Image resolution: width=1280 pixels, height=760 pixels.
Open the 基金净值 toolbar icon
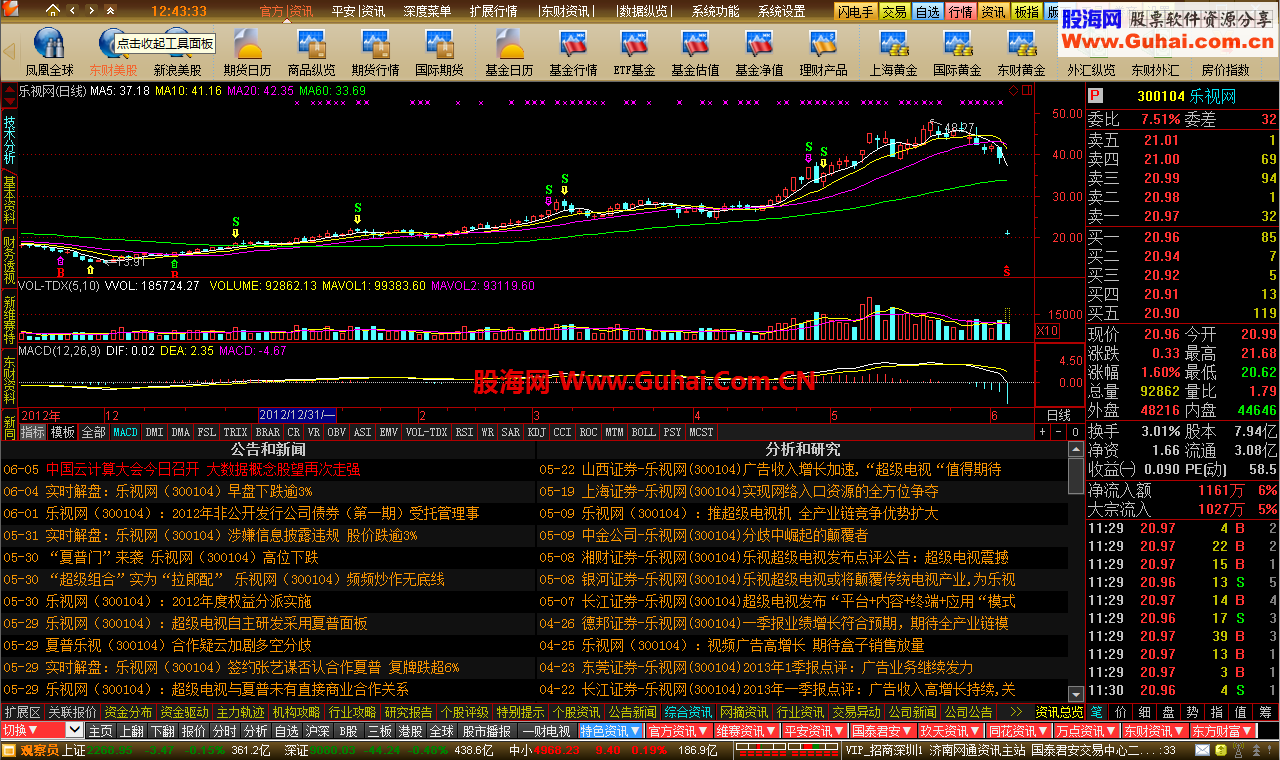pos(759,52)
